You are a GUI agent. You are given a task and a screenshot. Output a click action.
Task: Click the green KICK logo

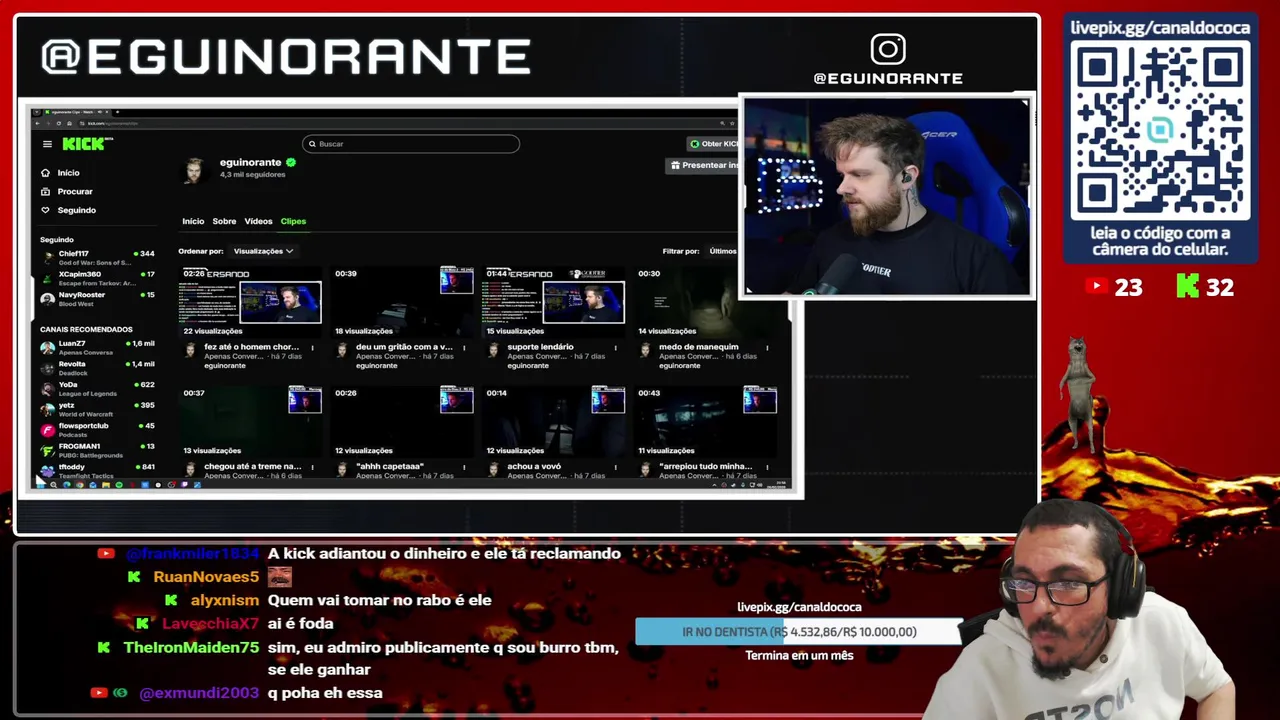pyautogui.click(x=83, y=144)
